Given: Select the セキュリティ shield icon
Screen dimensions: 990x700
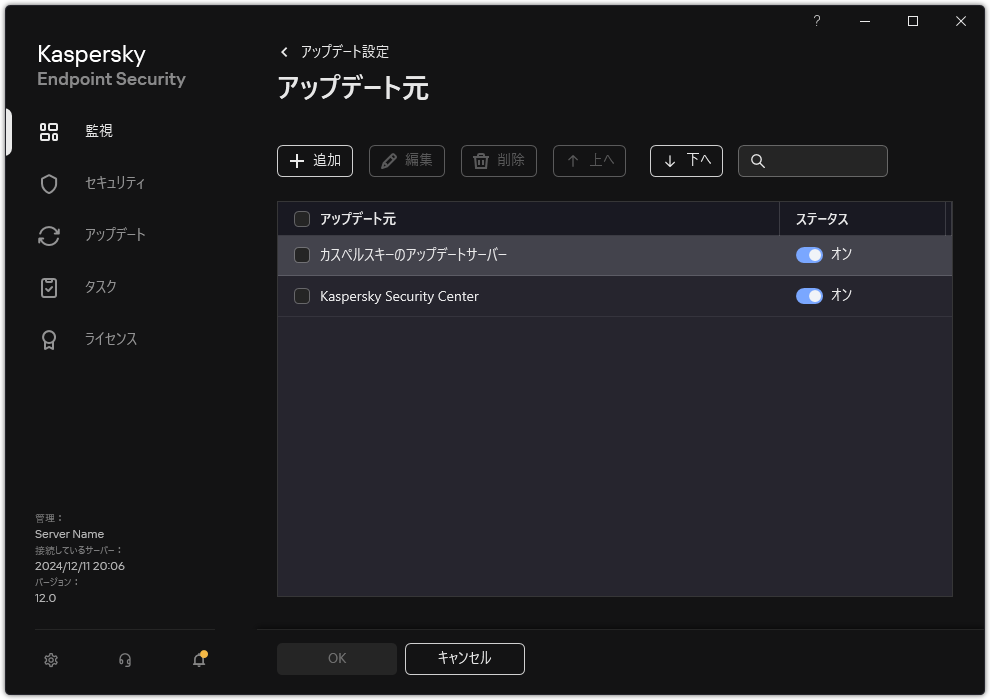Looking at the screenshot, I should [48, 183].
